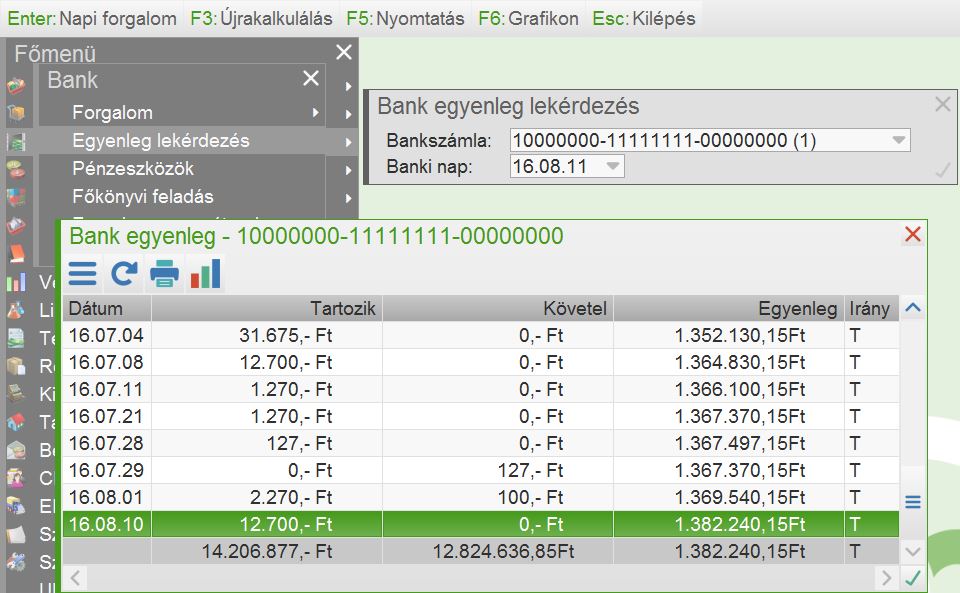
Task: Click the sidebar icon left of Forgalom
Action: coord(17,113)
